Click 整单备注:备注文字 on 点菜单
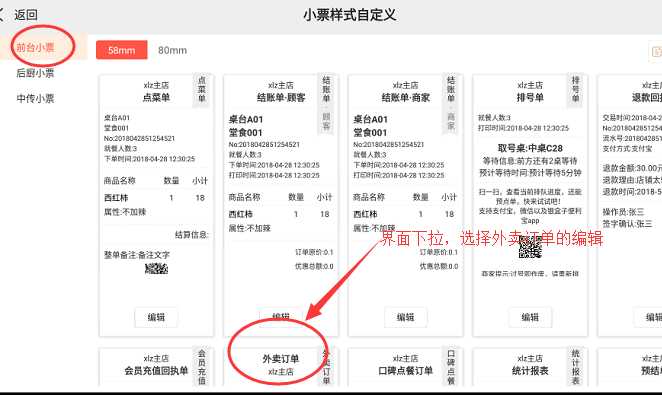Screen dimensions: 662x395 click(x=137, y=255)
